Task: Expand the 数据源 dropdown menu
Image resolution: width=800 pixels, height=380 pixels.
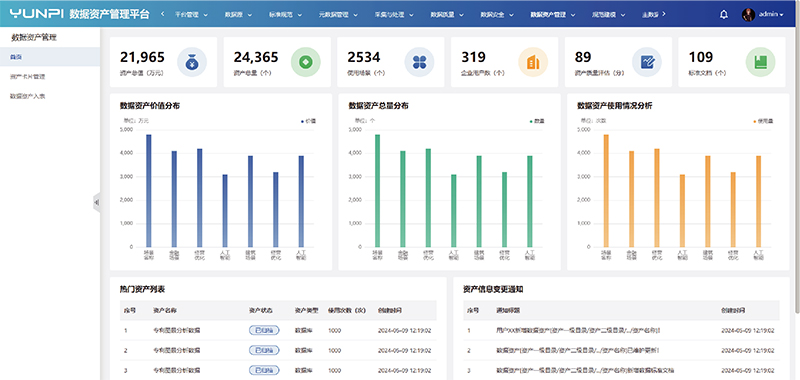Action: tap(238, 15)
